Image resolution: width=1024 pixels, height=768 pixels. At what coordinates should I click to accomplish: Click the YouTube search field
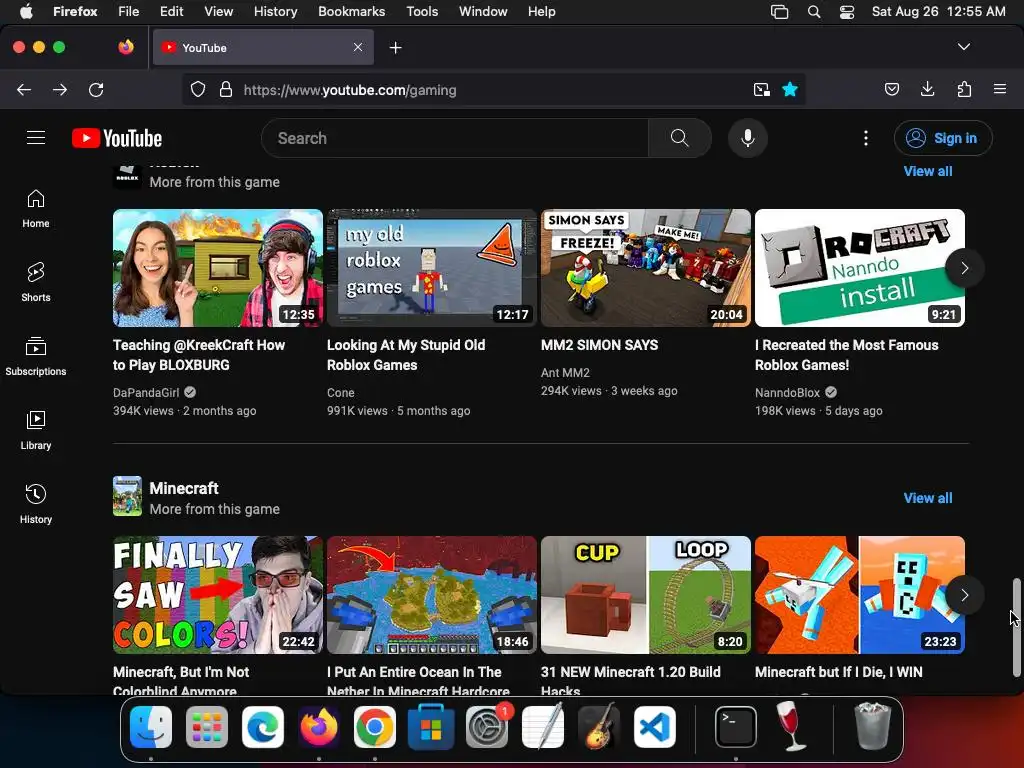(x=455, y=138)
